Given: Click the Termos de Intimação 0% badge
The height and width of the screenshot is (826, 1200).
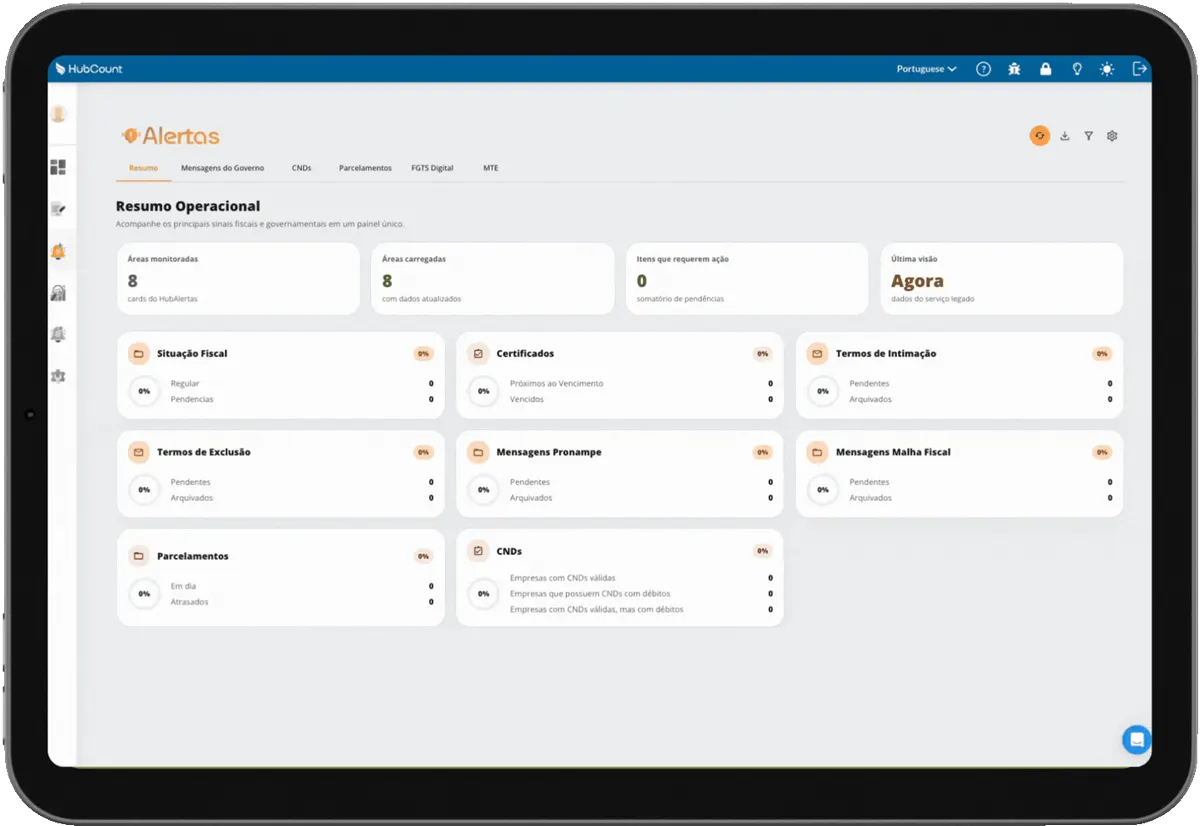Looking at the screenshot, I should click(x=1102, y=354).
